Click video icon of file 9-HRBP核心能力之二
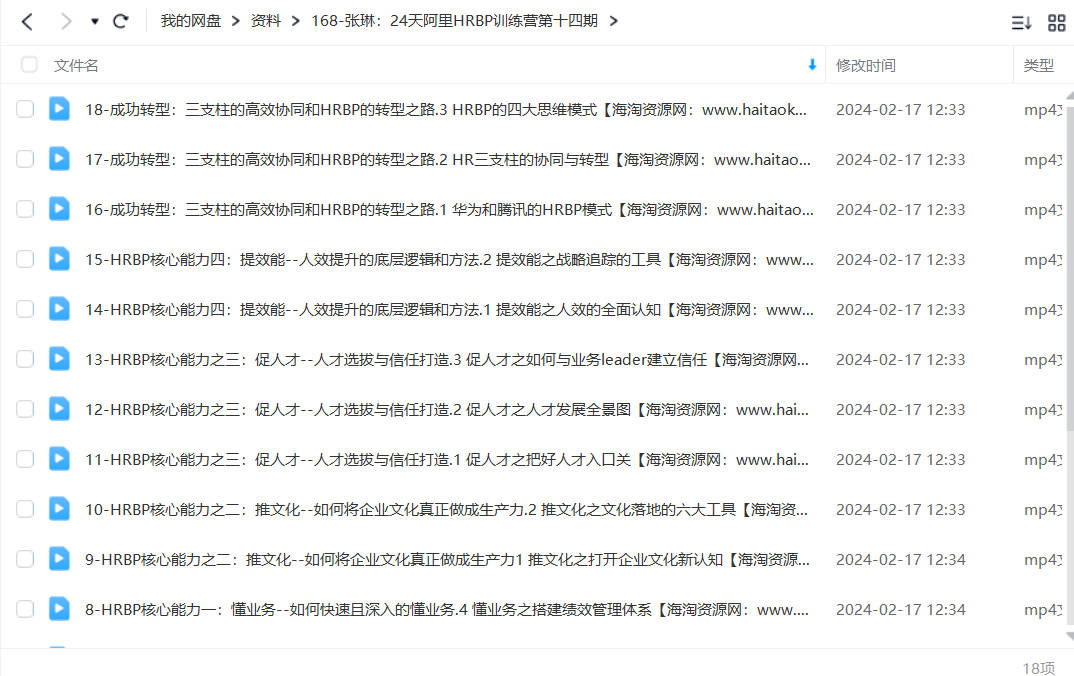Image resolution: width=1074 pixels, height=676 pixels. coord(59,559)
